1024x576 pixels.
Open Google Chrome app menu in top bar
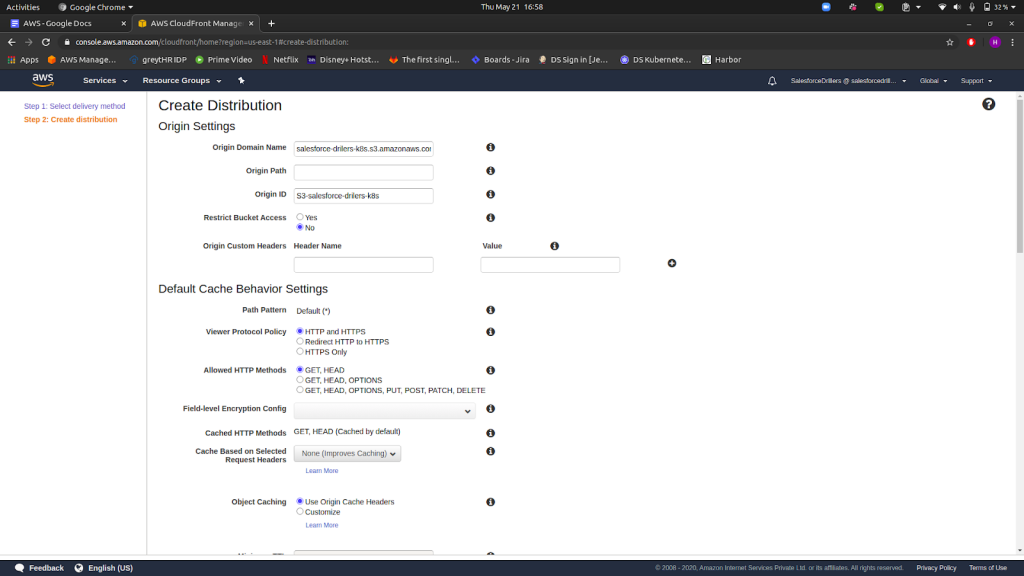(95, 7)
